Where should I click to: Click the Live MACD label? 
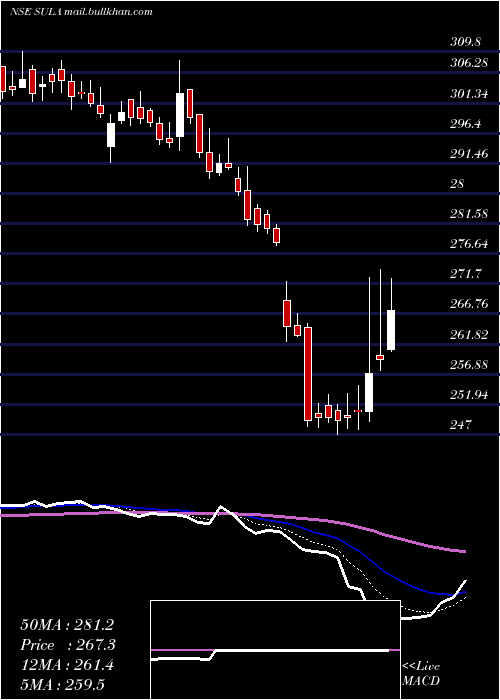(x=421, y=674)
